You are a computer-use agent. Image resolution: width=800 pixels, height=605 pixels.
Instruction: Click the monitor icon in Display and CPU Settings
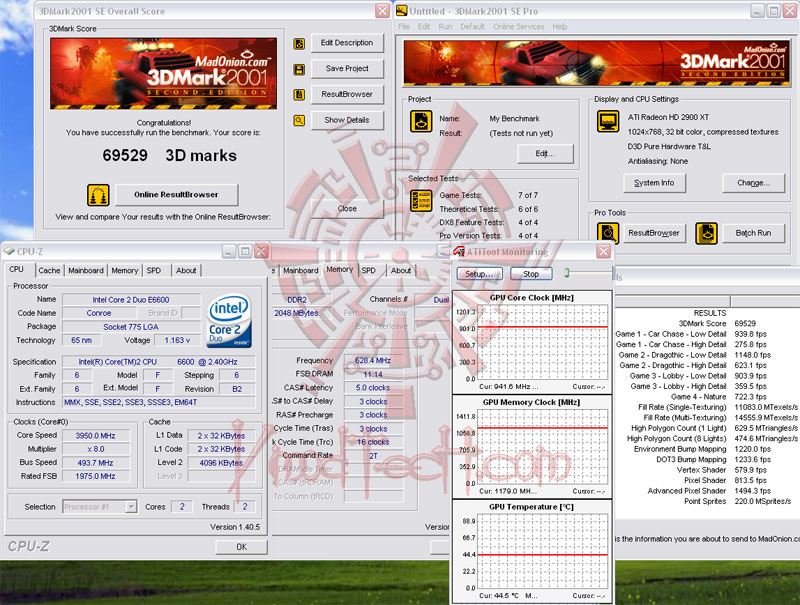pos(608,121)
